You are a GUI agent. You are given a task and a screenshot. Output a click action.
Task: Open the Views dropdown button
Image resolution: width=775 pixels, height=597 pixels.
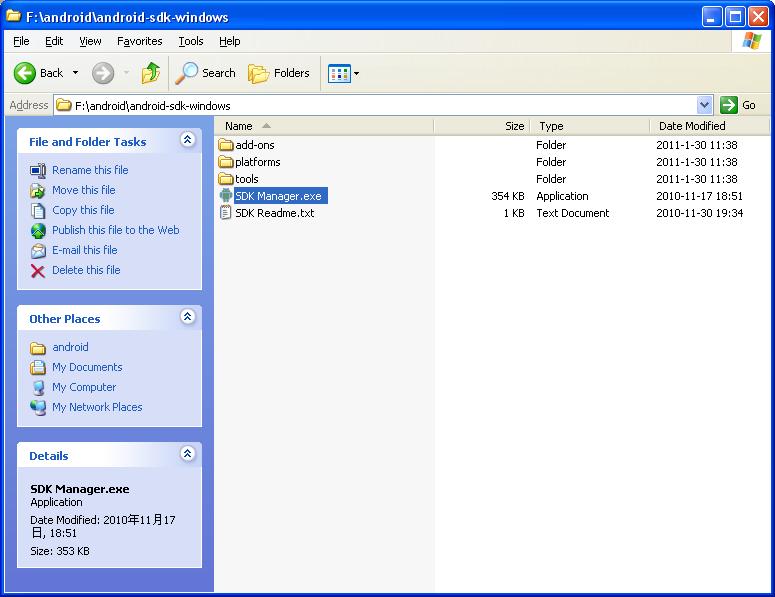click(344, 74)
